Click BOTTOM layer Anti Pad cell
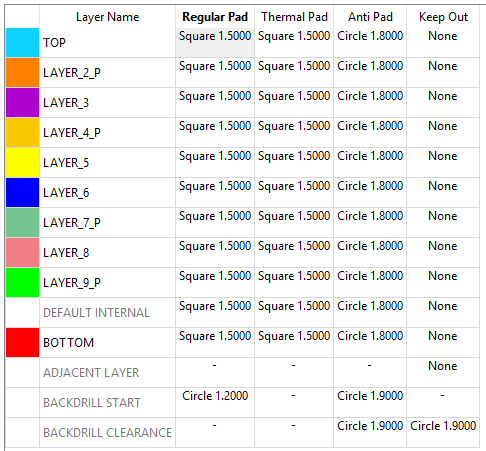This screenshot has width=486, height=451. 370,342
